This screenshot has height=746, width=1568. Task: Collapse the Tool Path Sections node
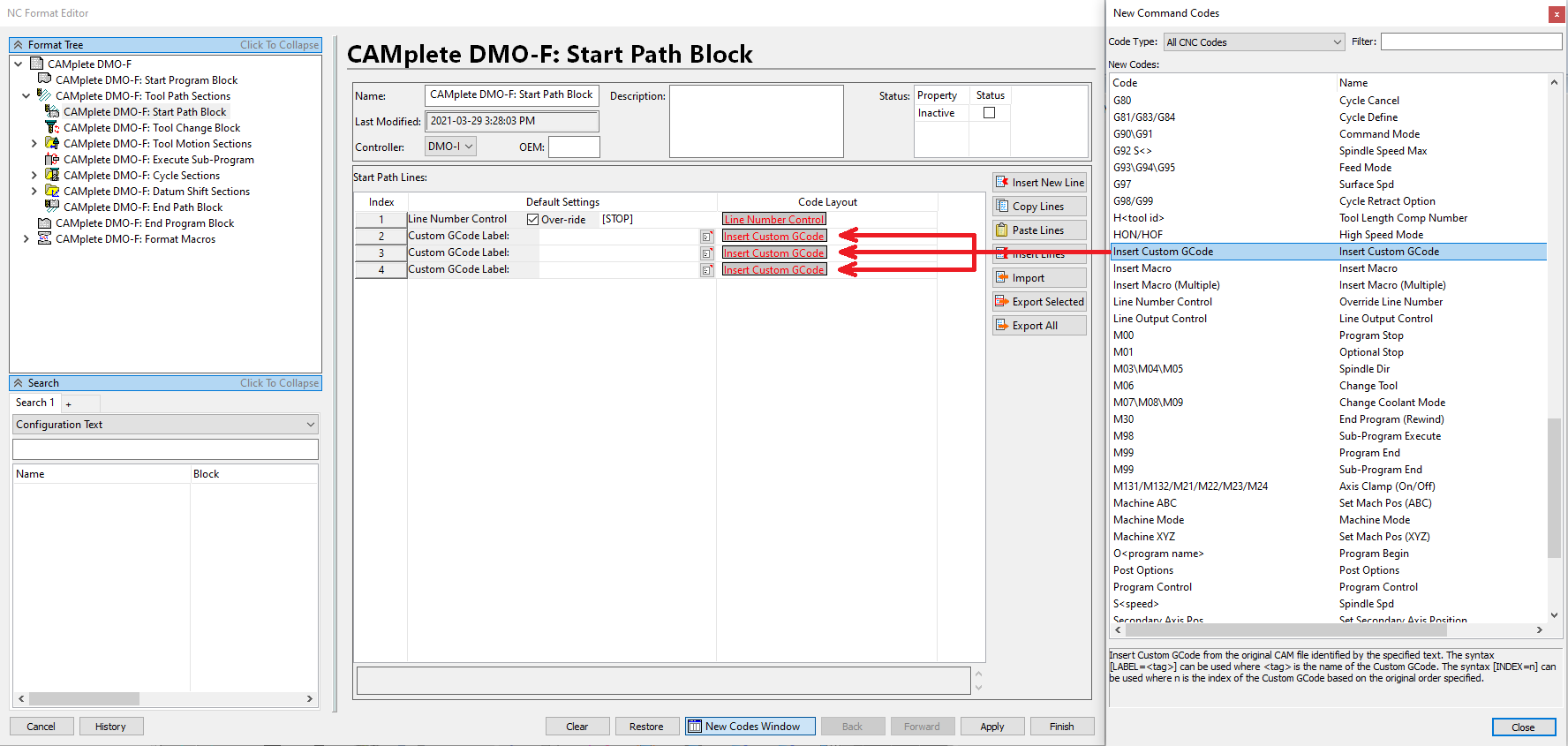point(26,95)
